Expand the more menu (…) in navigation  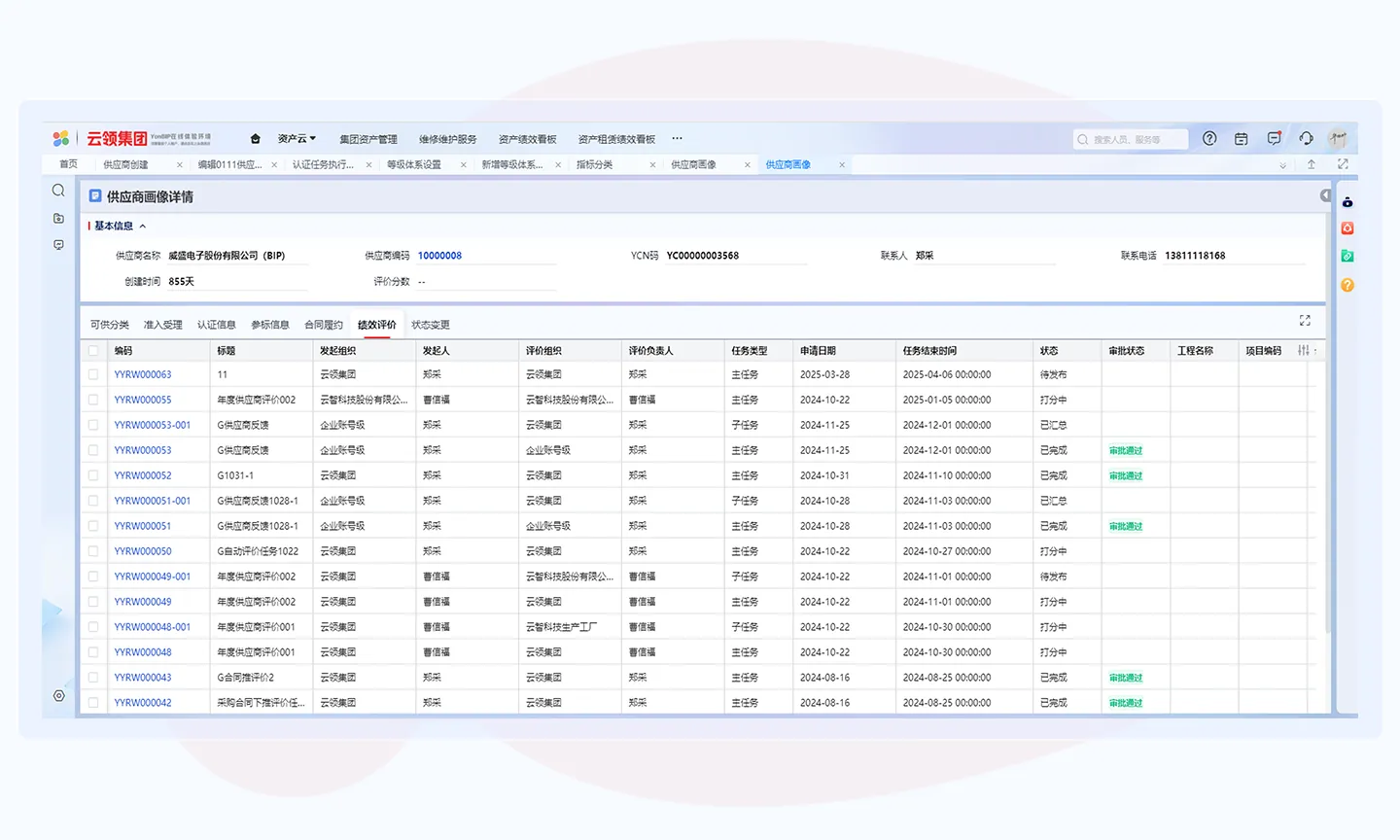(x=677, y=139)
